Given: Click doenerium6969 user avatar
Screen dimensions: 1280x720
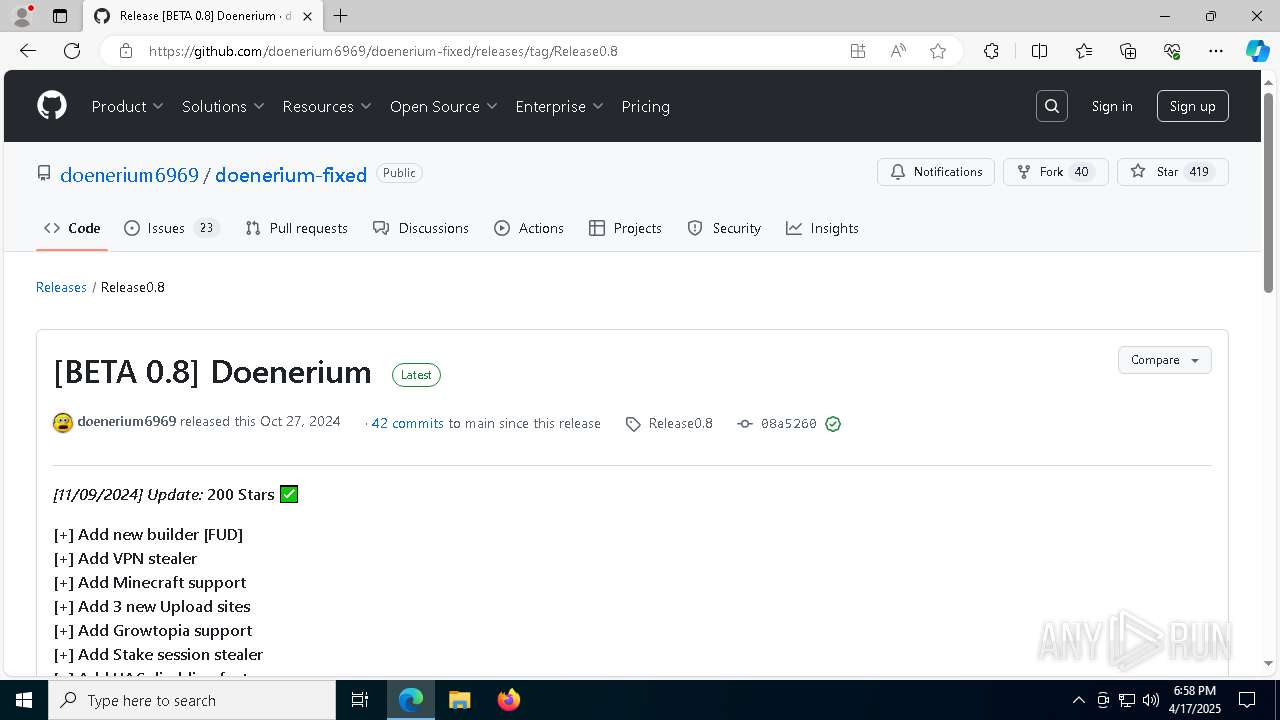Looking at the screenshot, I should [x=63, y=423].
